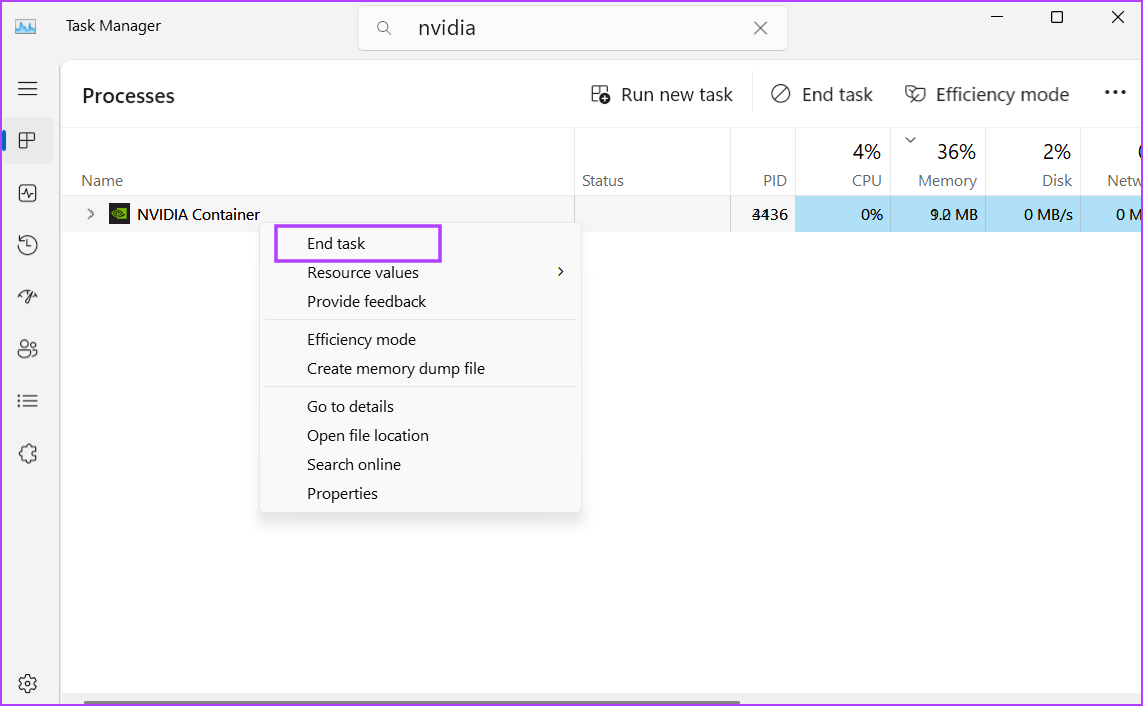Clear the nvidia search query
The width and height of the screenshot is (1143, 706).
tap(759, 27)
